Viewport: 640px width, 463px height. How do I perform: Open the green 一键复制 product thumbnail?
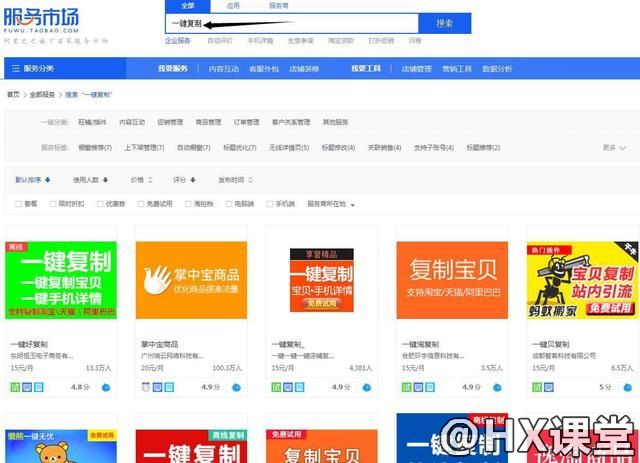click(x=61, y=280)
